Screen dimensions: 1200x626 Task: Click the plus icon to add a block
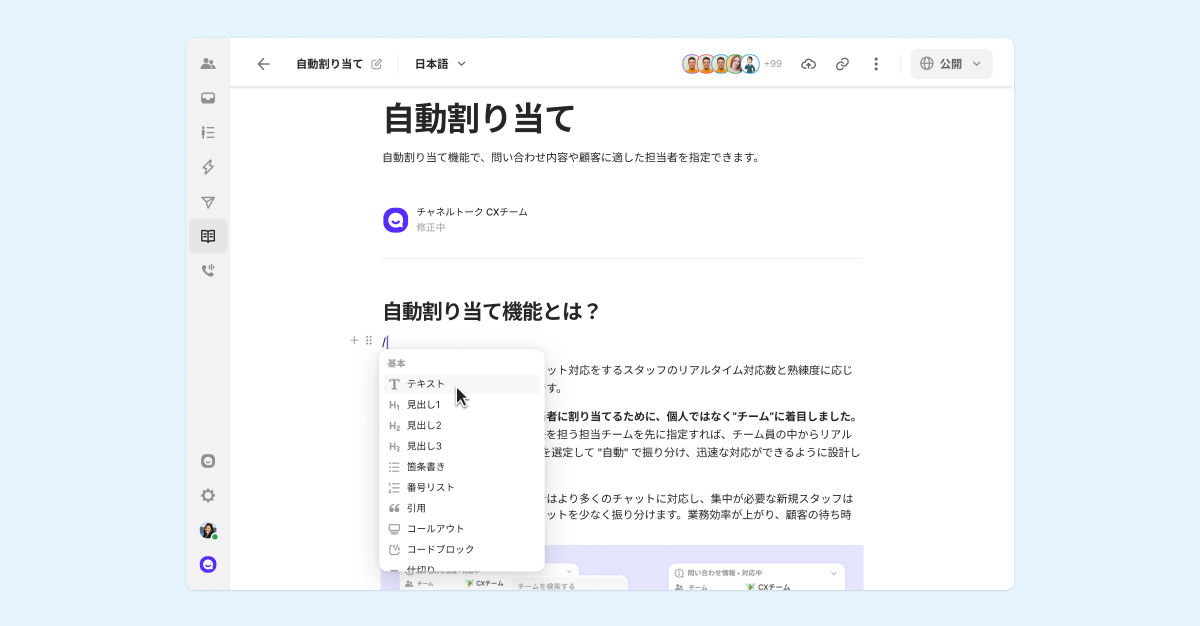(354, 340)
